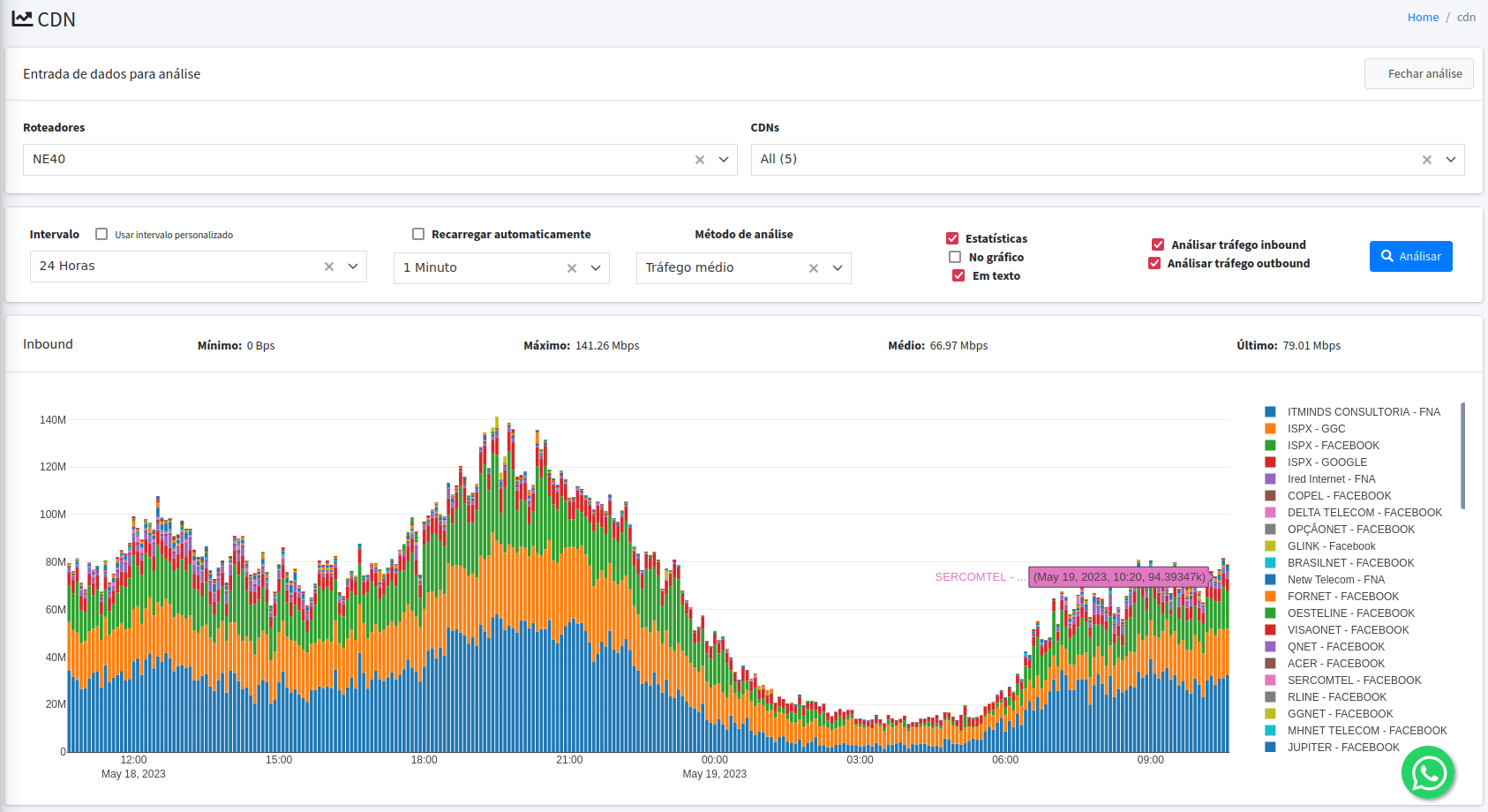Toggle Análisar tráfego outbound checkbox
Image resolution: width=1488 pixels, height=812 pixels.
1154,263
